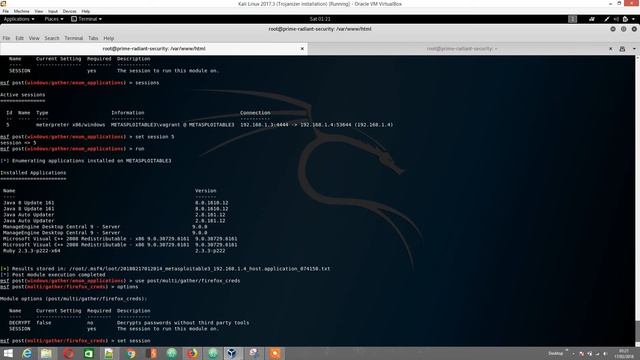640x360 pixels.
Task: Close the active /var/www/html terminal tab
Action: pyautogui.click(x=302, y=49)
